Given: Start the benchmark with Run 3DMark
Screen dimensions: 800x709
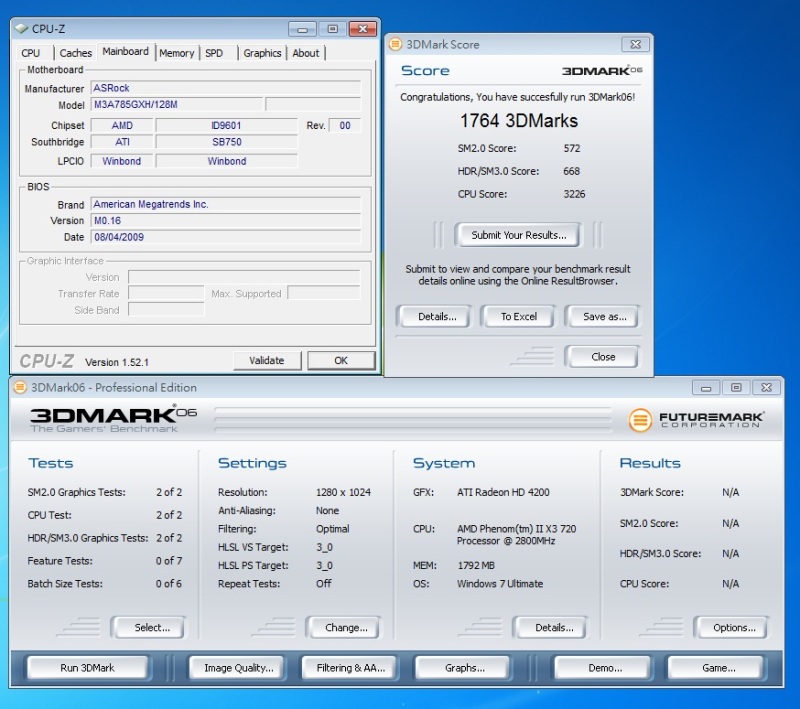Looking at the screenshot, I should (x=87, y=668).
